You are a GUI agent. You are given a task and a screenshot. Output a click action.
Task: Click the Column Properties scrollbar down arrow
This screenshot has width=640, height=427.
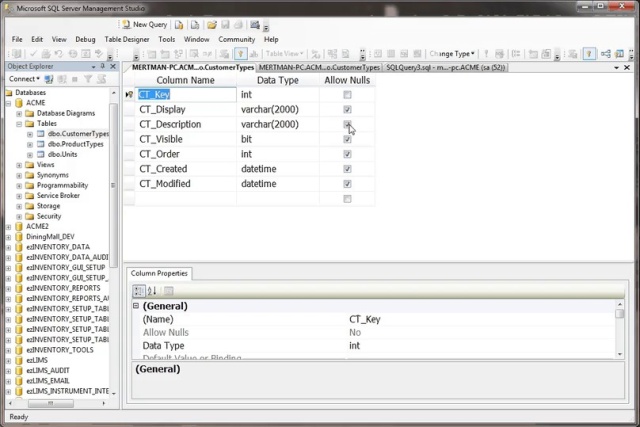pyautogui.click(x=620, y=354)
